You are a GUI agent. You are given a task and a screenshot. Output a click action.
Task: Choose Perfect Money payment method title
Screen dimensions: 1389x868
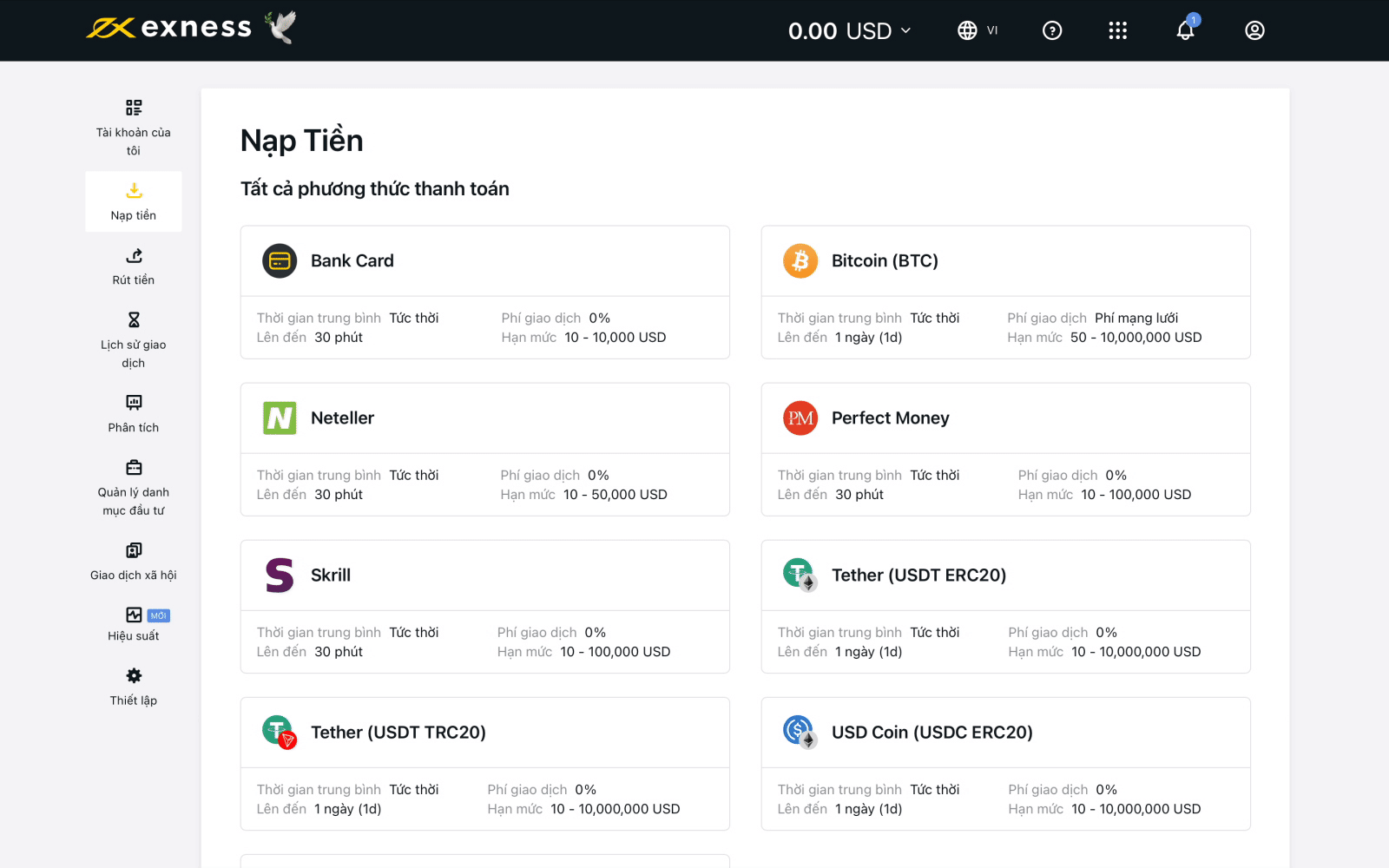[891, 418]
